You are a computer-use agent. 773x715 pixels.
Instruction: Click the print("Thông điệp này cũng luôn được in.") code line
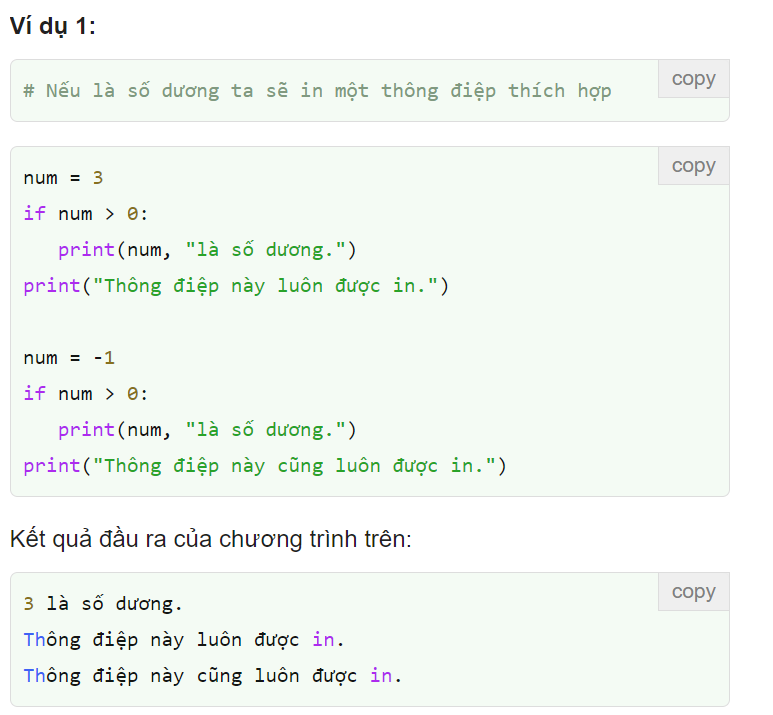(x=265, y=466)
